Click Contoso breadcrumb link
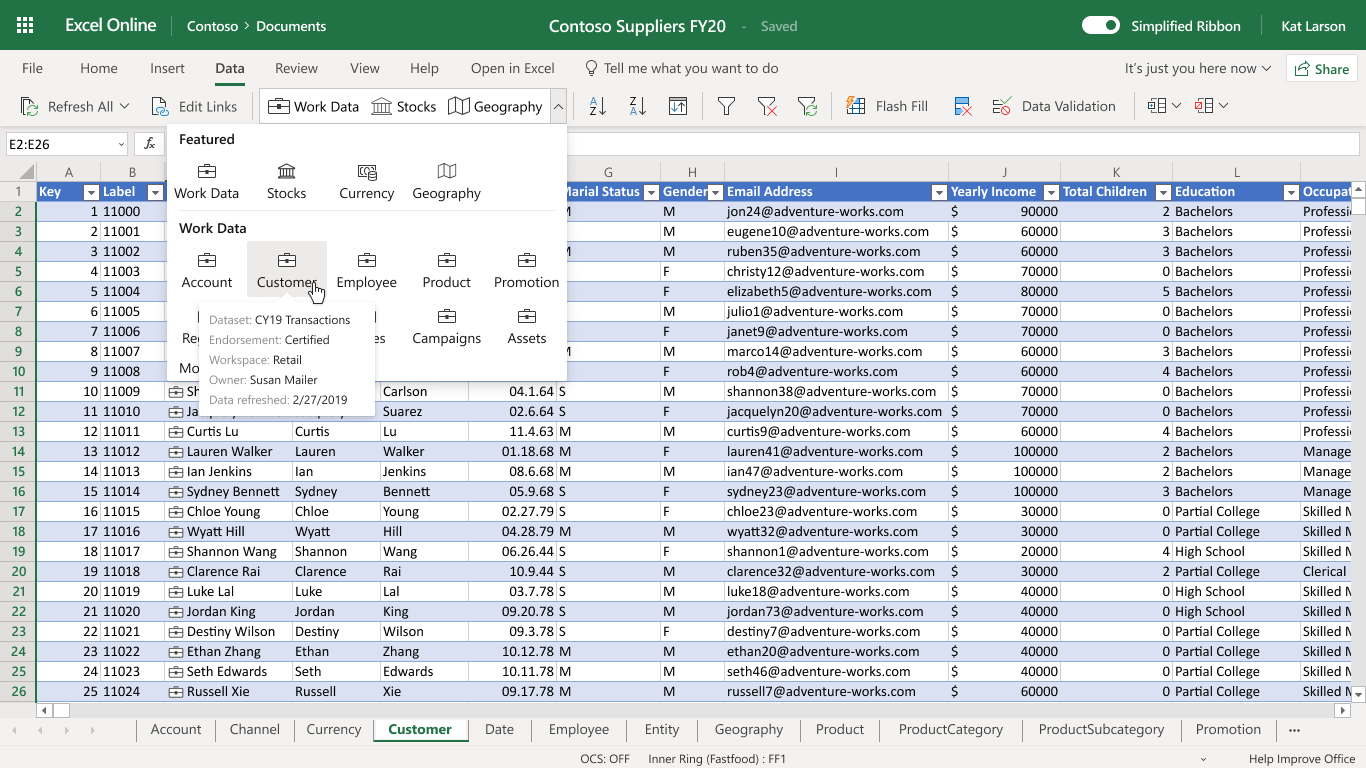 pos(212,26)
